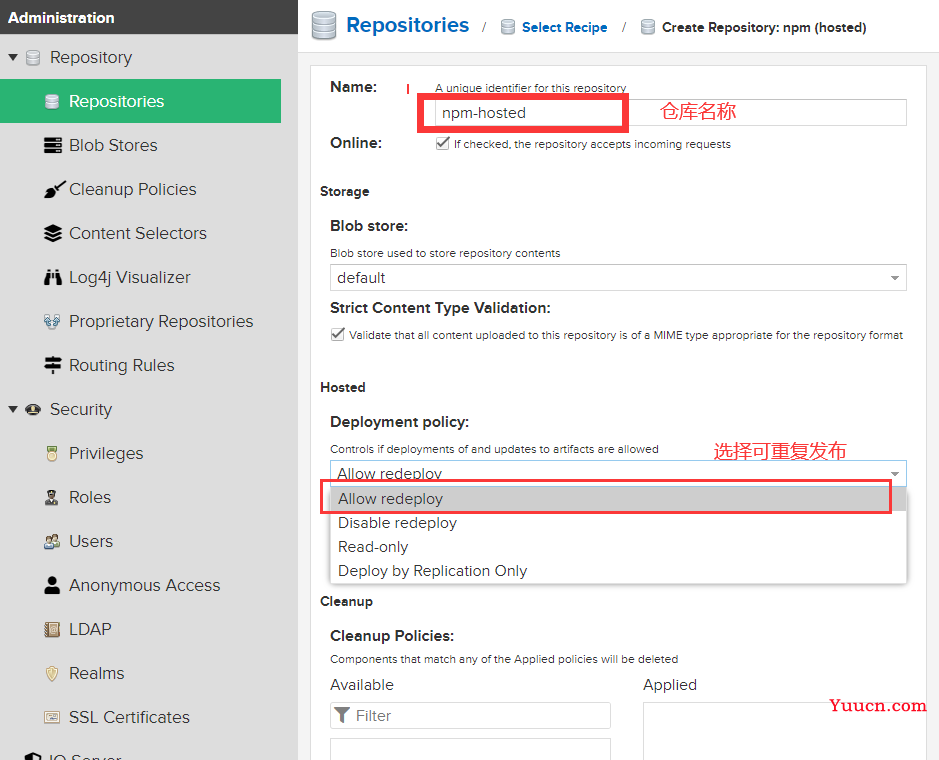The height and width of the screenshot is (760, 939).
Task: Open Log4j Visualizer via its binoculars icon
Action: tap(53, 277)
